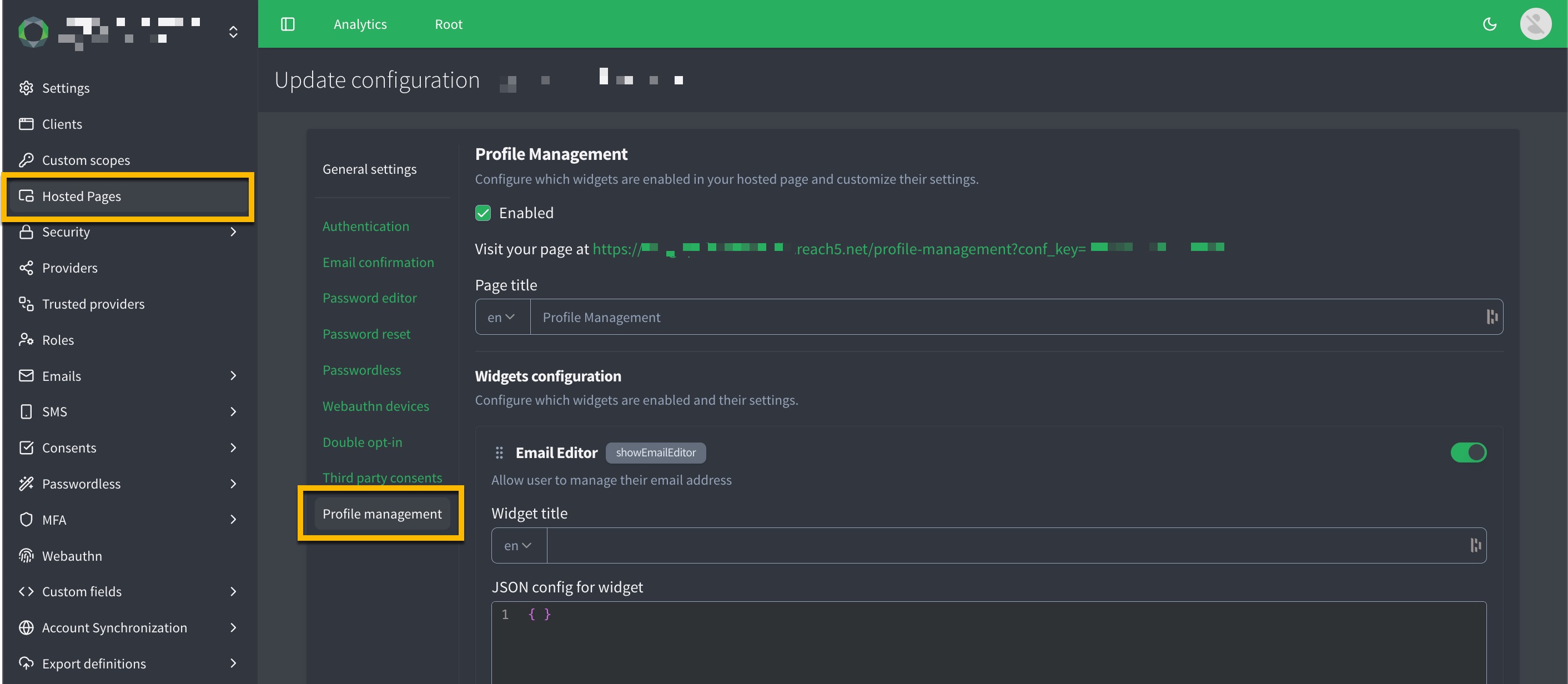Open the user avatar in the top right
Screen dimensions: 1568x684
[x=1535, y=24]
